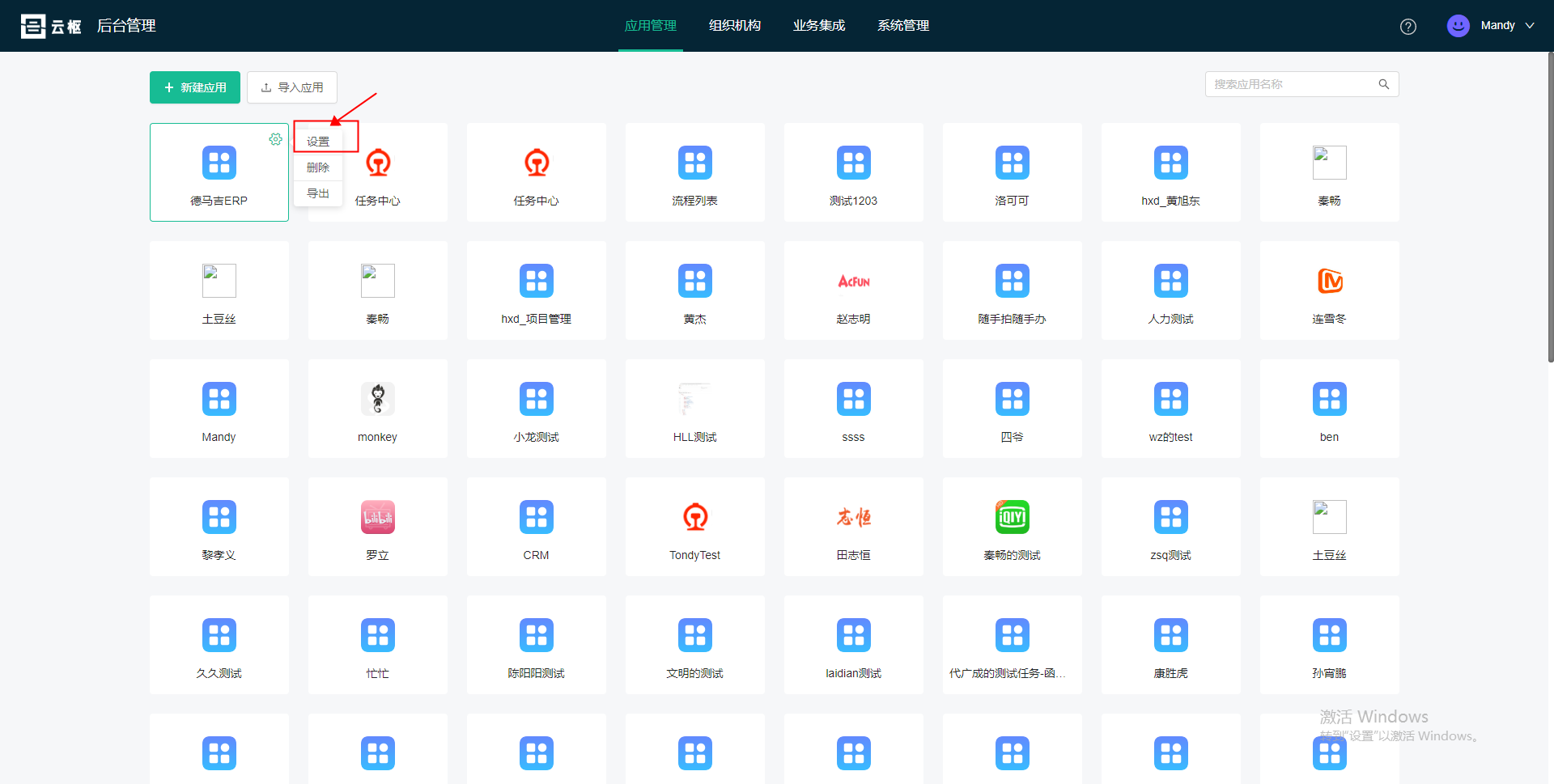Open the 罗立 bilibili app icon

click(378, 517)
